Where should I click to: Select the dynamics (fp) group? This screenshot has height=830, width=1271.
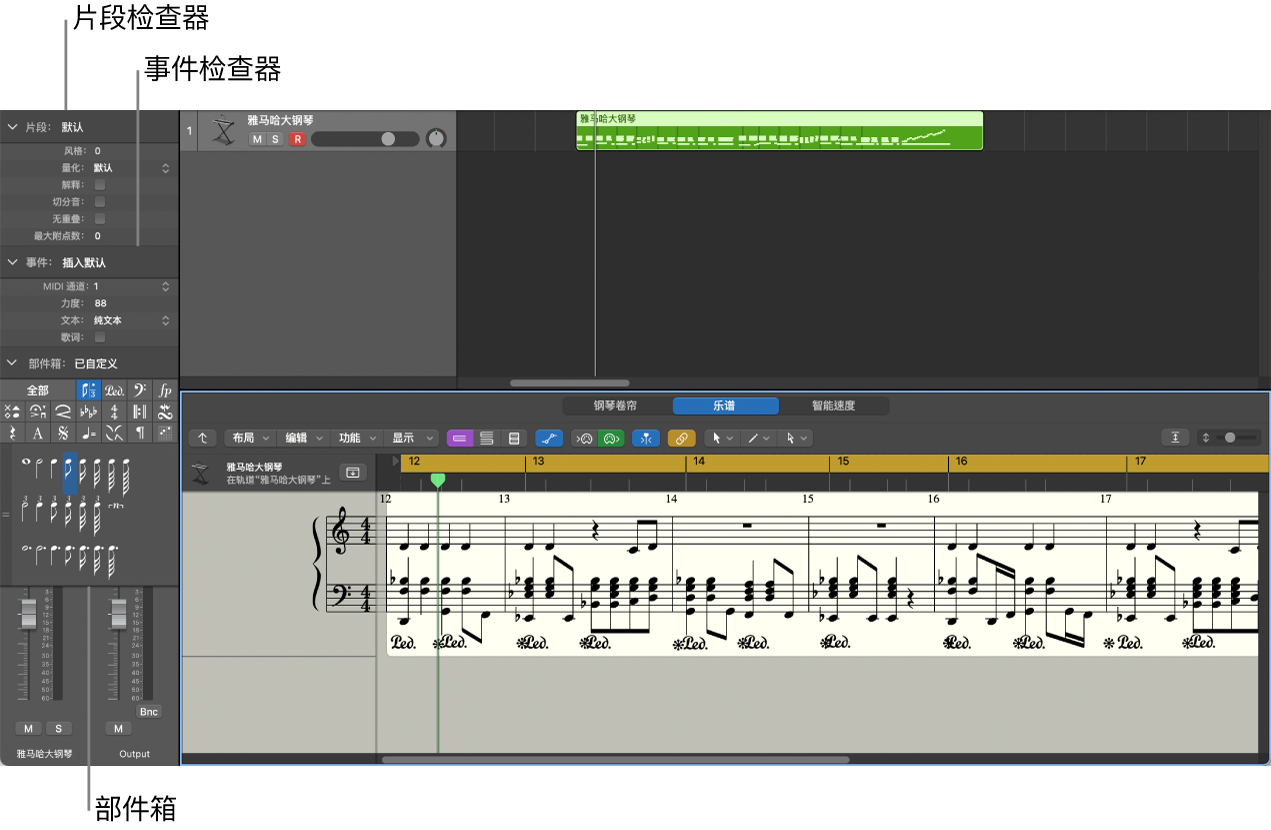[165, 390]
